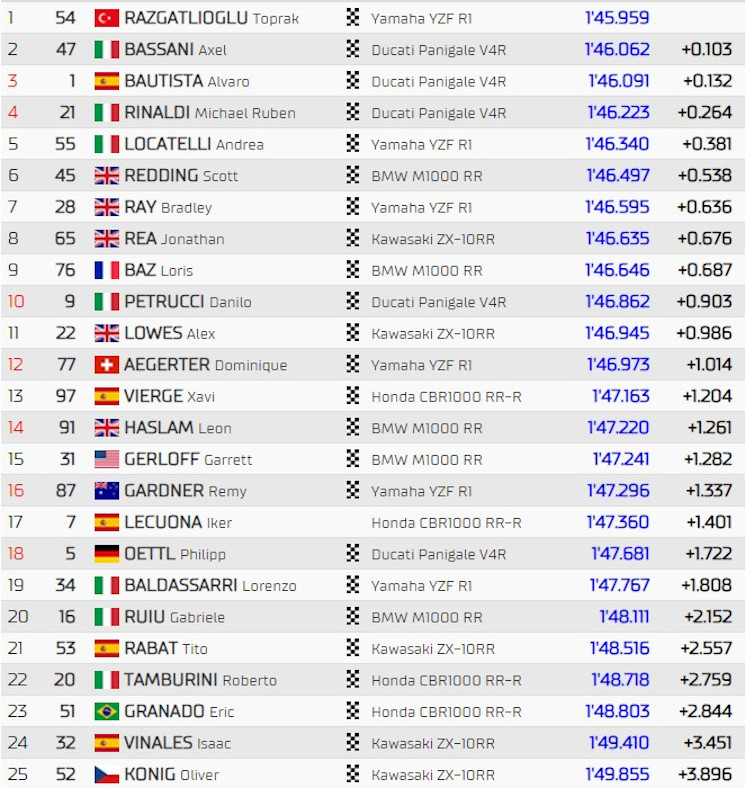Click the Australian flag beside GARDNER Remy
745x788 pixels.
click(x=107, y=491)
